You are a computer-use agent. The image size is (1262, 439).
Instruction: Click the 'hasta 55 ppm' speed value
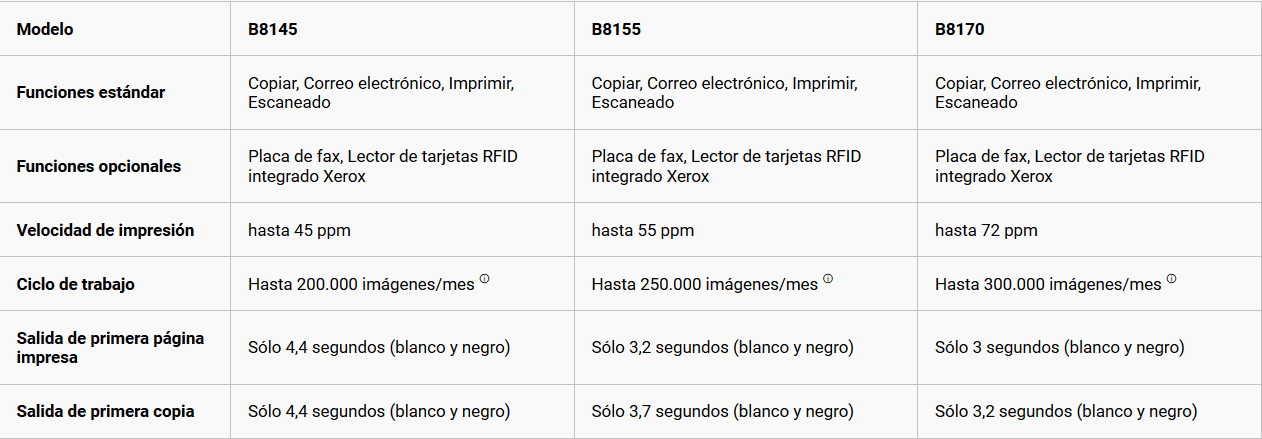(642, 230)
